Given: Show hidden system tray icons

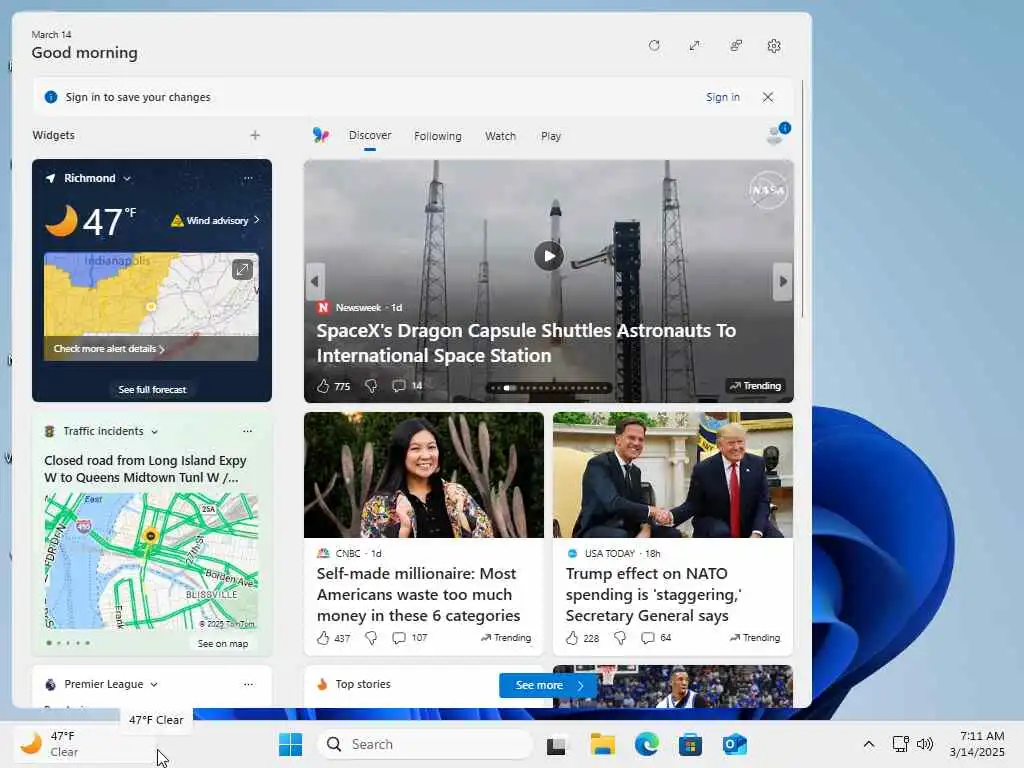Looking at the screenshot, I should click(x=869, y=744).
